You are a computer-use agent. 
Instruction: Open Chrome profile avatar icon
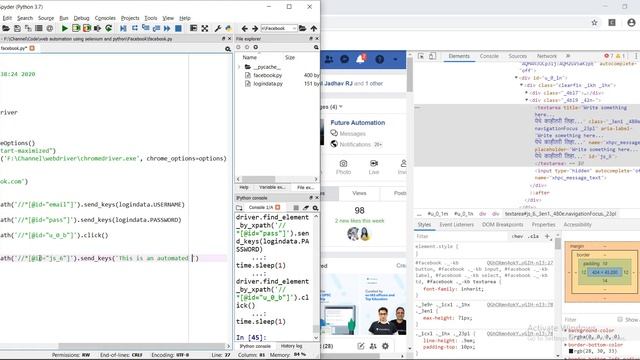pyautogui.click(x=631, y=23)
